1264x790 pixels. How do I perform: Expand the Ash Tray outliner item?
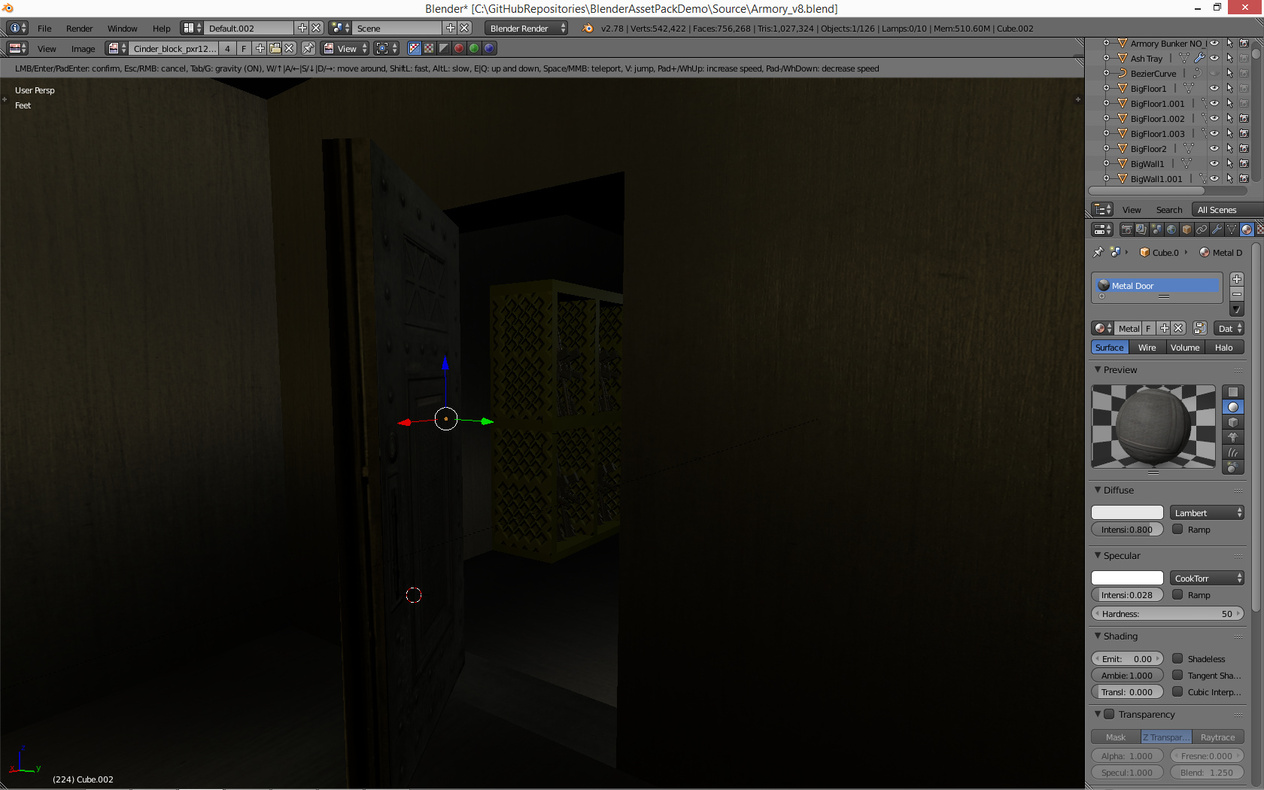[1107, 58]
